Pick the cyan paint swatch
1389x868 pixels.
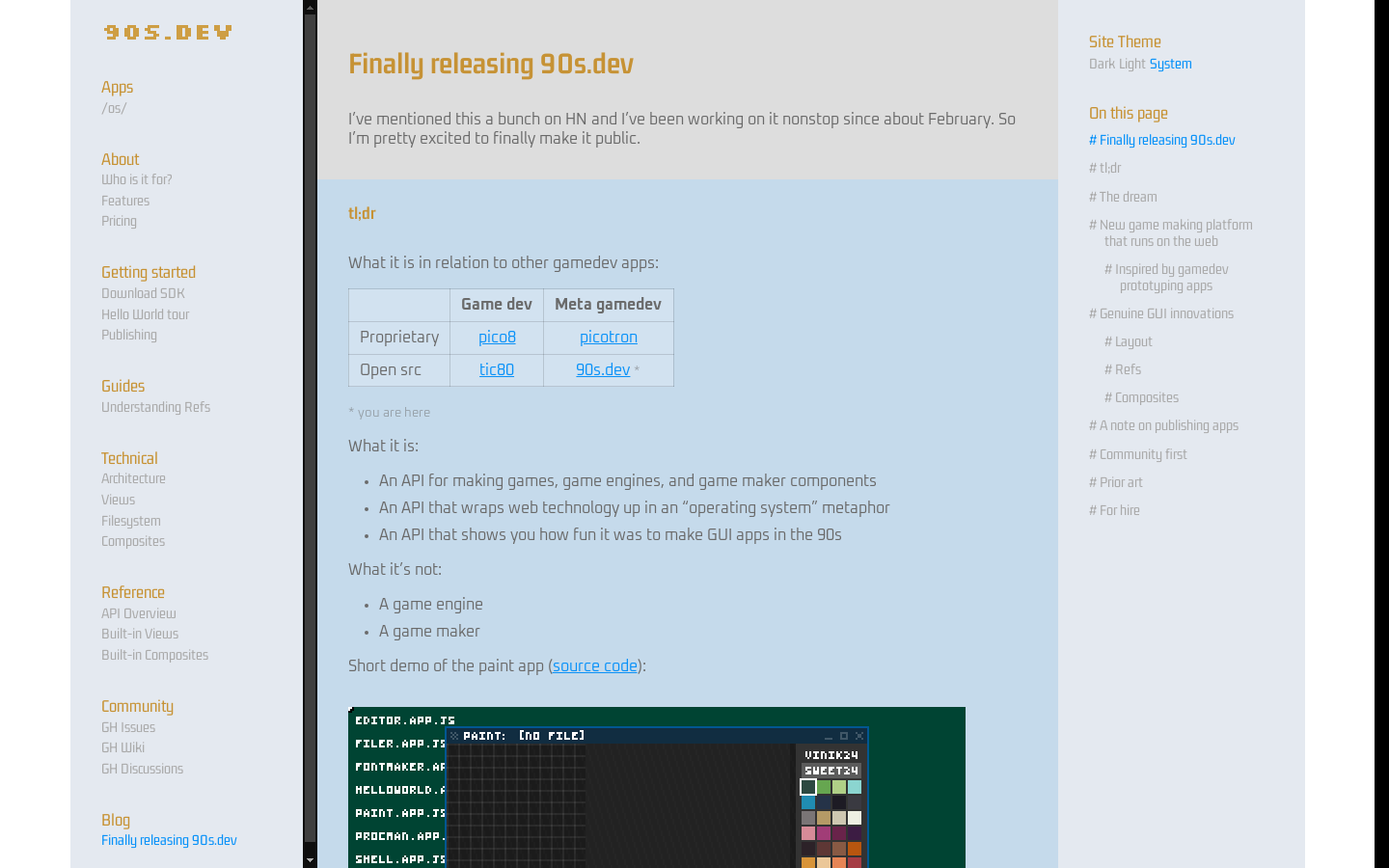click(x=855, y=787)
